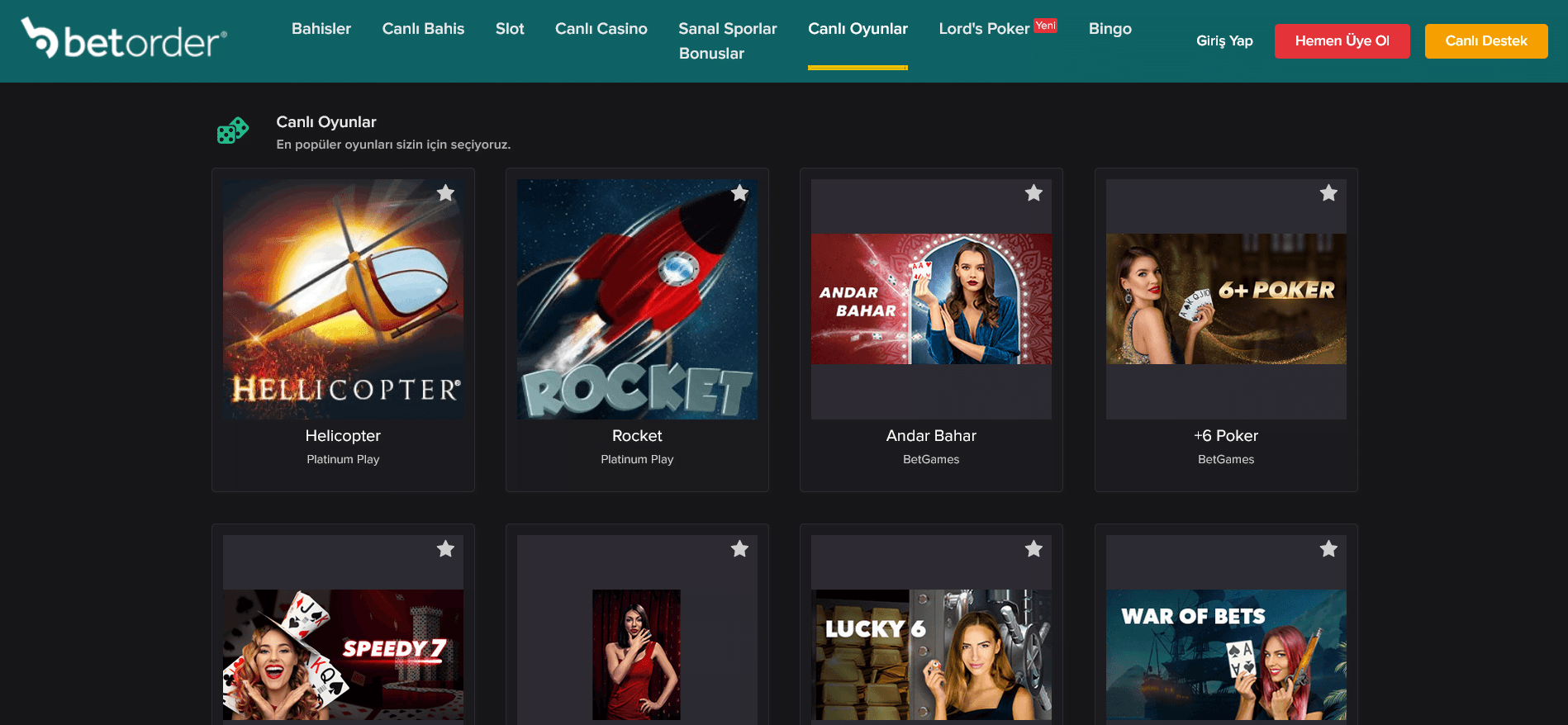Go to Canlı Casino section
1568x725 pixels.
coord(601,29)
